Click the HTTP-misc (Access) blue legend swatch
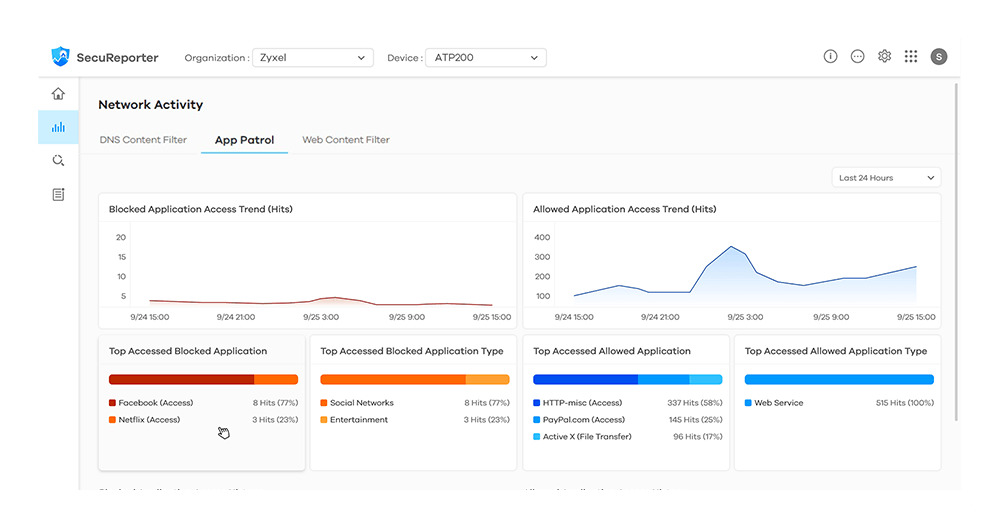The image size is (1000, 530). [x=536, y=403]
